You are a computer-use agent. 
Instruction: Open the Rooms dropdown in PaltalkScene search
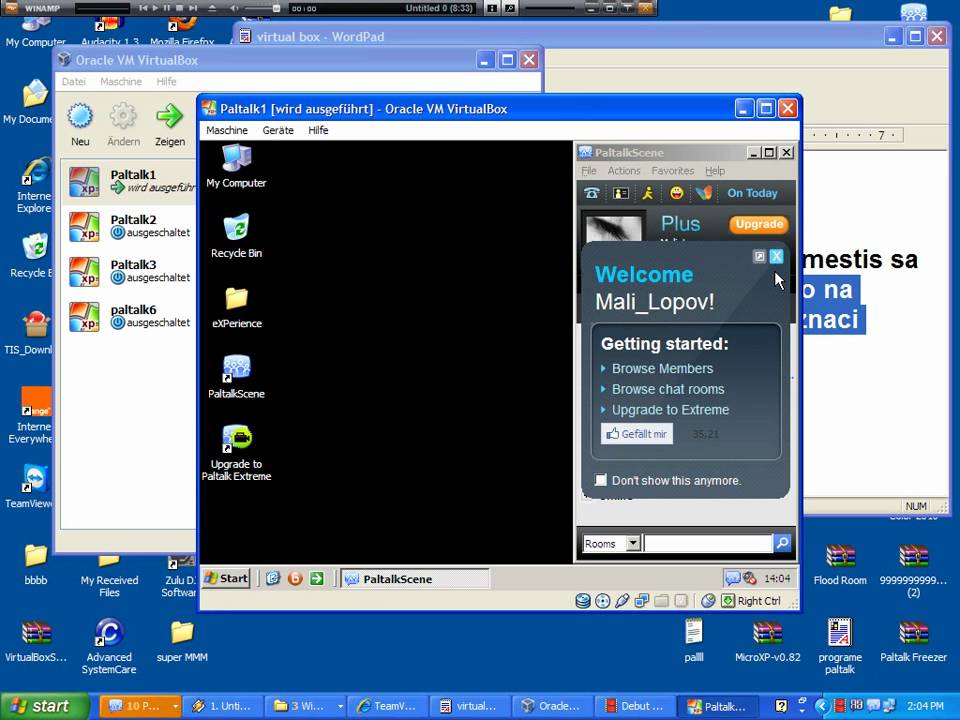633,543
